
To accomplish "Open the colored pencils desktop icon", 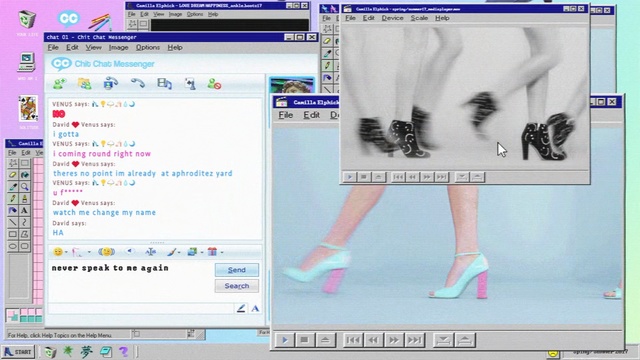I will click(x=100, y=22).
